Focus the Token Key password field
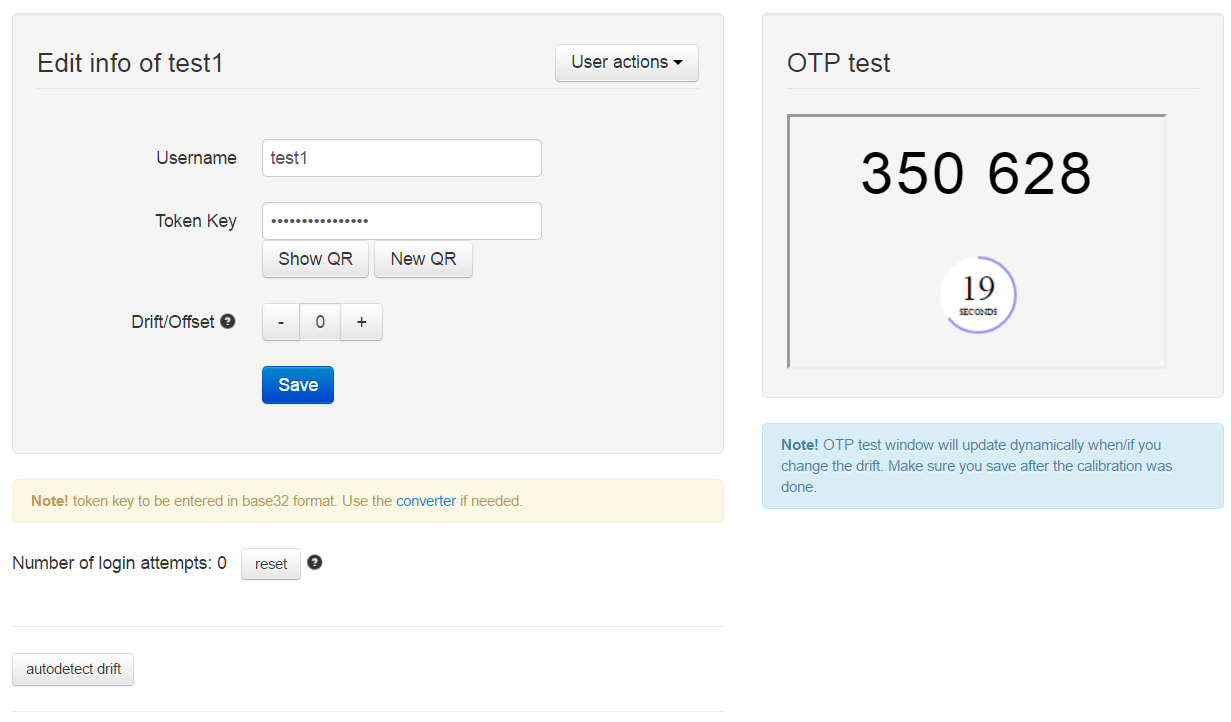 click(402, 221)
